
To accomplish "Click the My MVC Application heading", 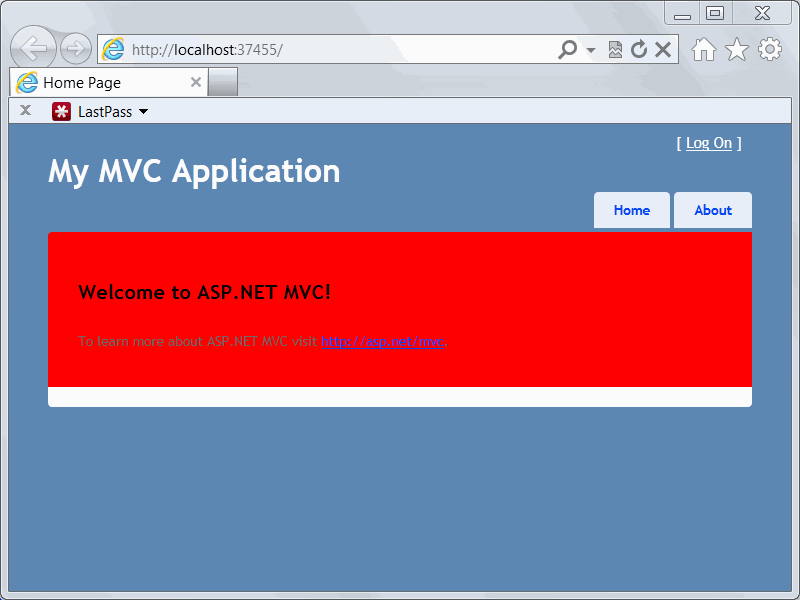I will click(x=194, y=172).
